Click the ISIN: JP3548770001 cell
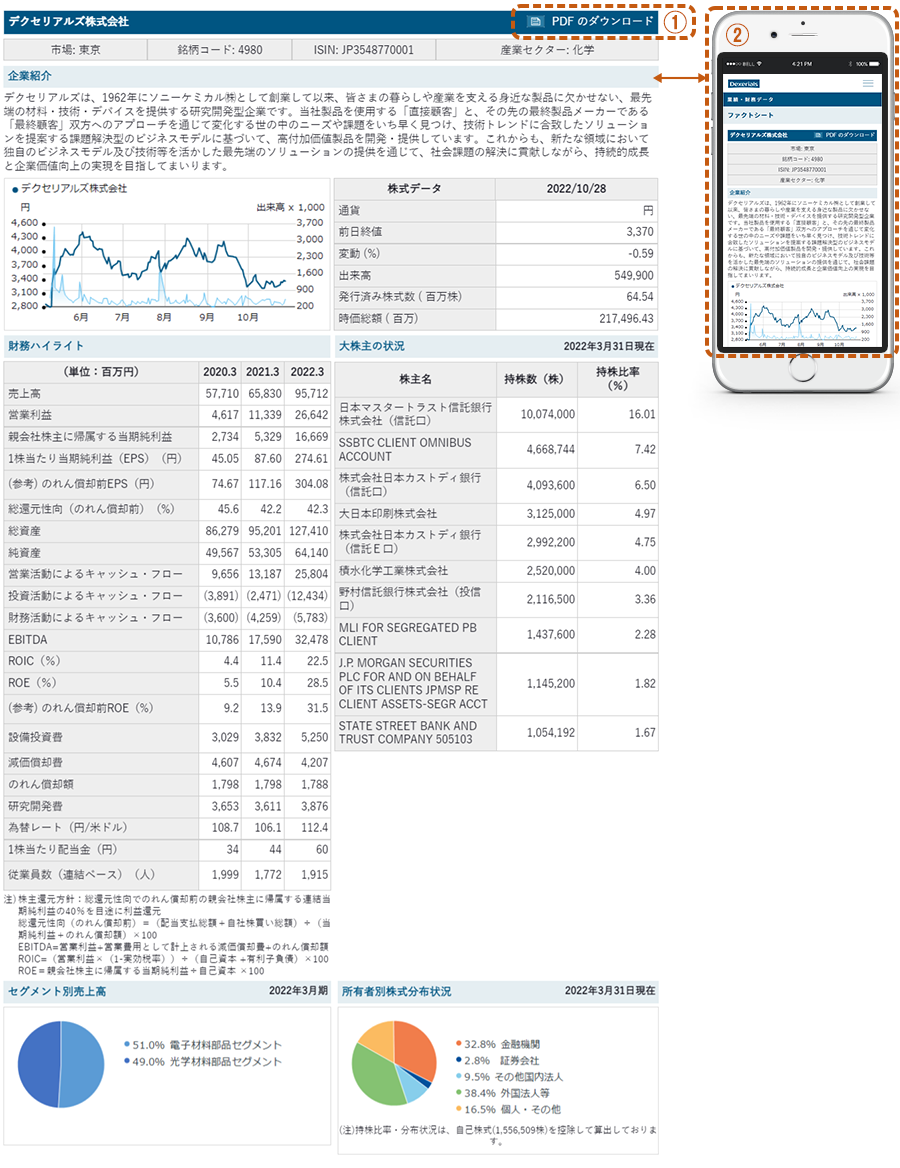This screenshot has height=1168, width=900. click(364, 50)
